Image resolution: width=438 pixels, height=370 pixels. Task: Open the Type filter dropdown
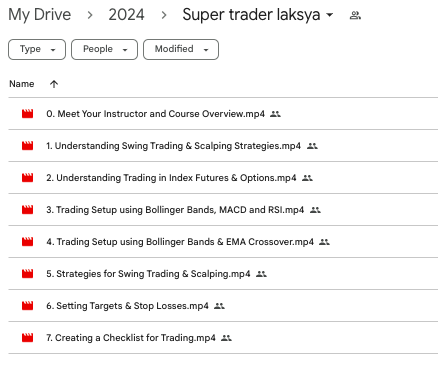click(x=37, y=49)
